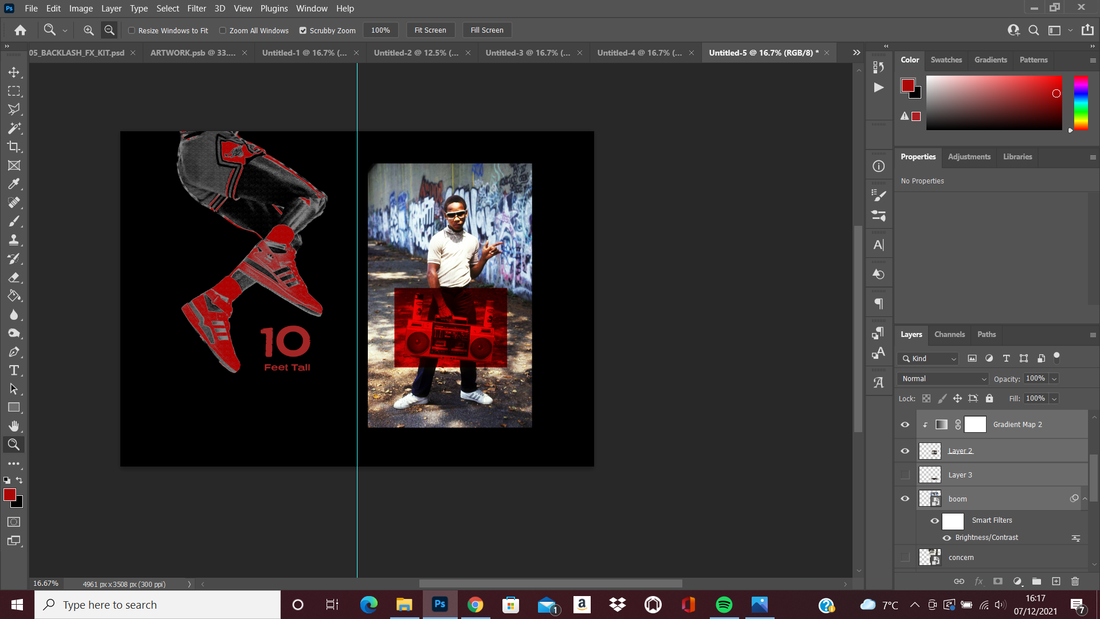Uncheck the Scrubby Zoom checkbox
The width and height of the screenshot is (1100, 619).
[303, 31]
